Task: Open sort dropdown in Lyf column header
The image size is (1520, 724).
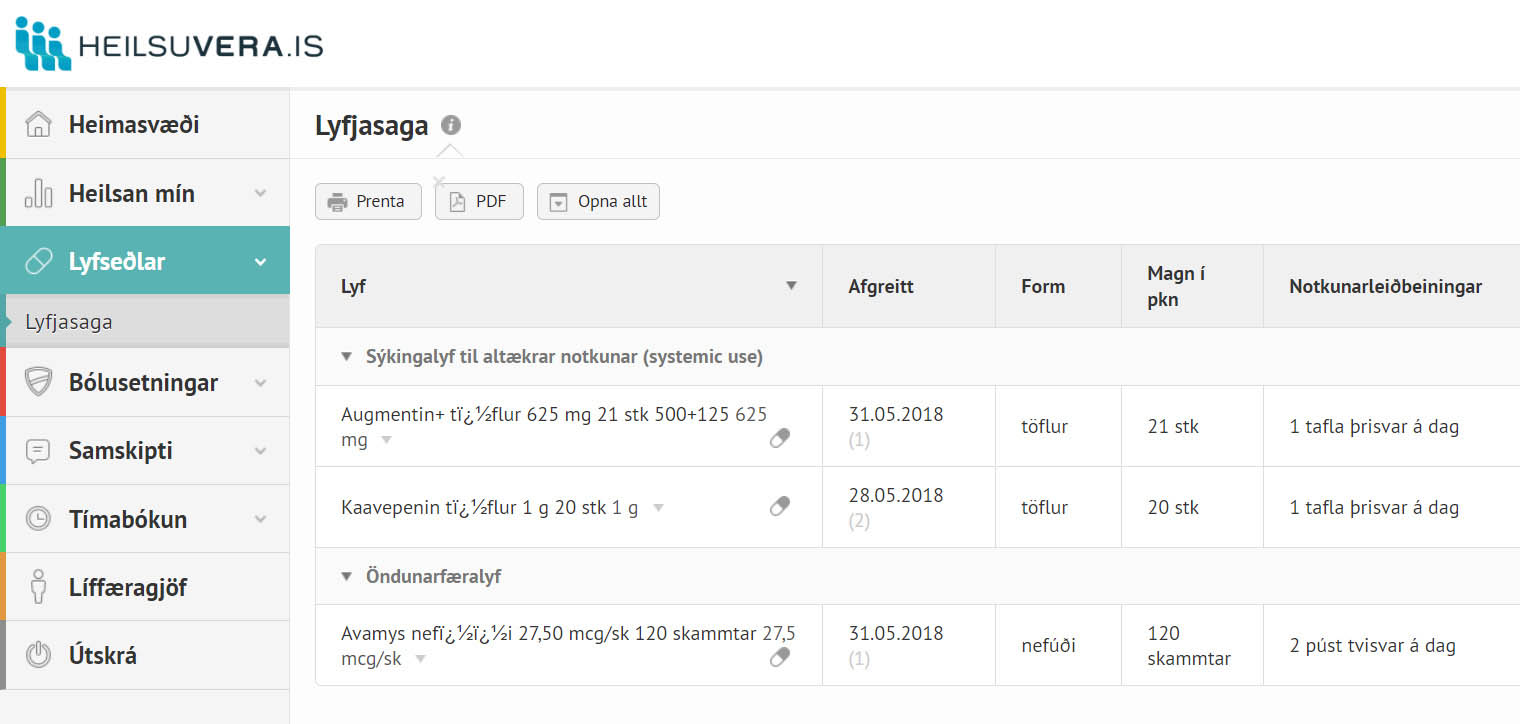Action: 791,286
